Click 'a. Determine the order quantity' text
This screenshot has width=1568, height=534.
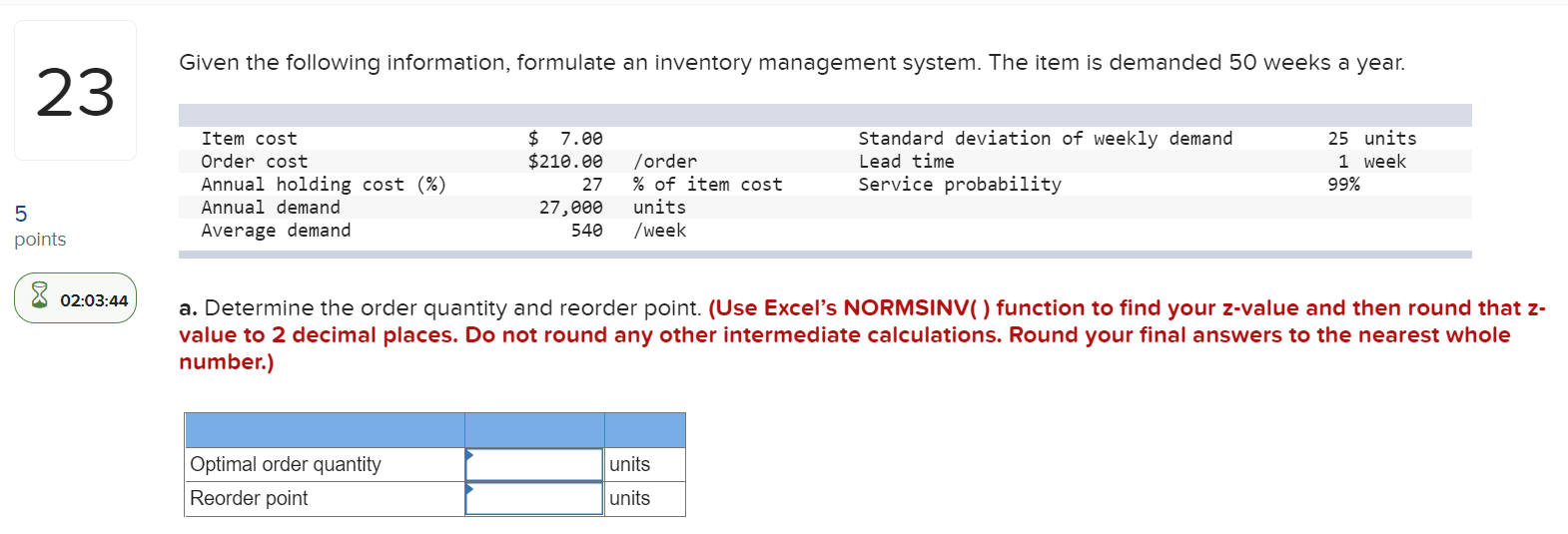440,308
